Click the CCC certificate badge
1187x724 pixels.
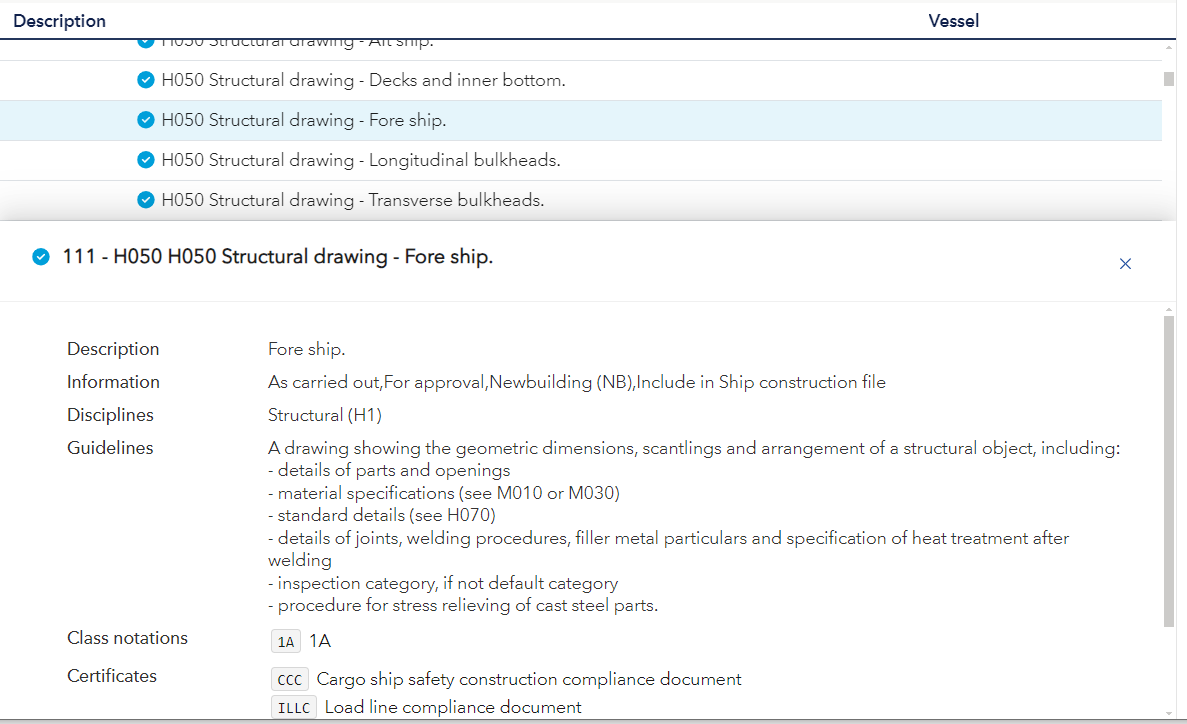click(x=289, y=679)
